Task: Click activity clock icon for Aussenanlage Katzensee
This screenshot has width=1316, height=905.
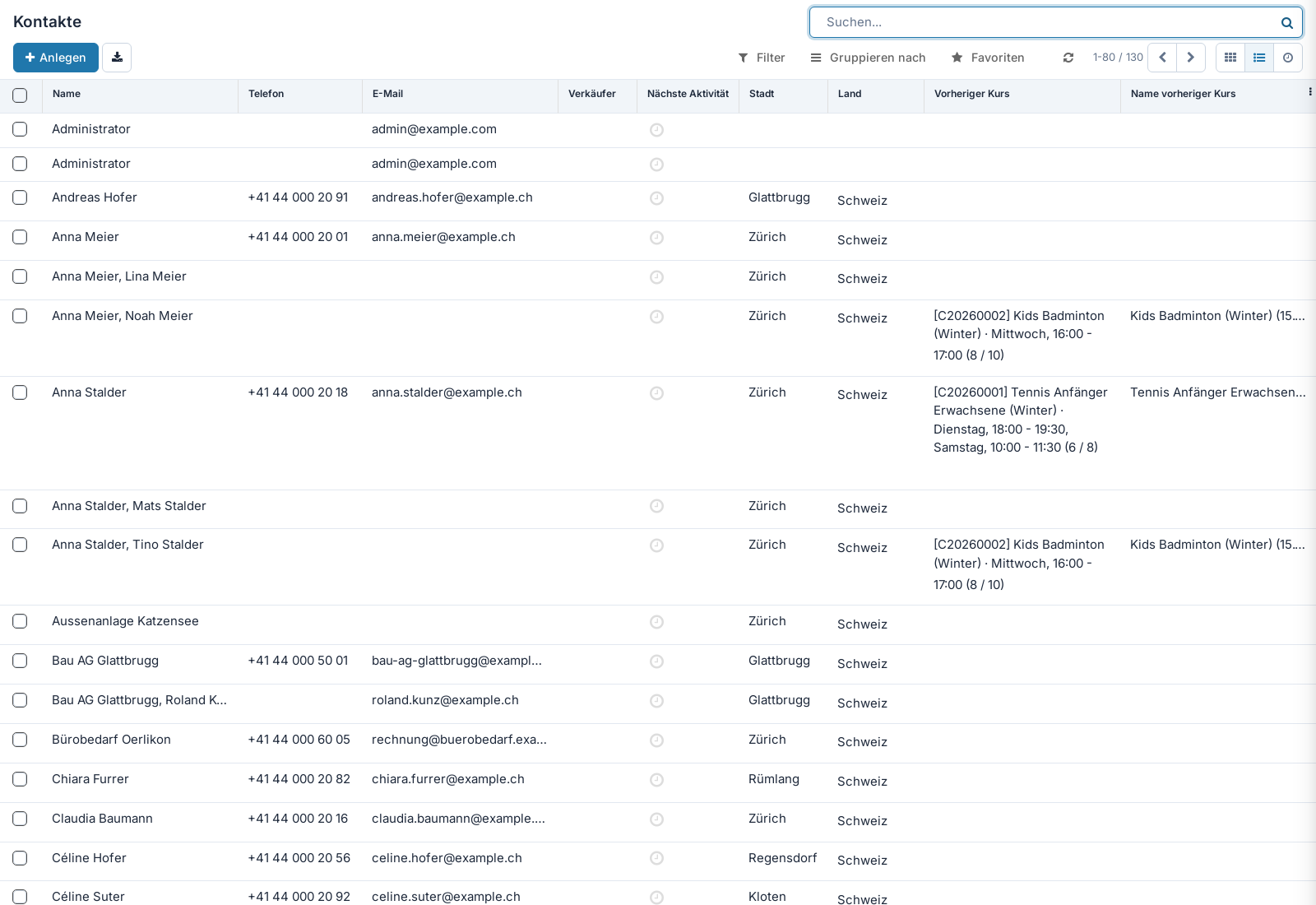Action: (x=656, y=622)
